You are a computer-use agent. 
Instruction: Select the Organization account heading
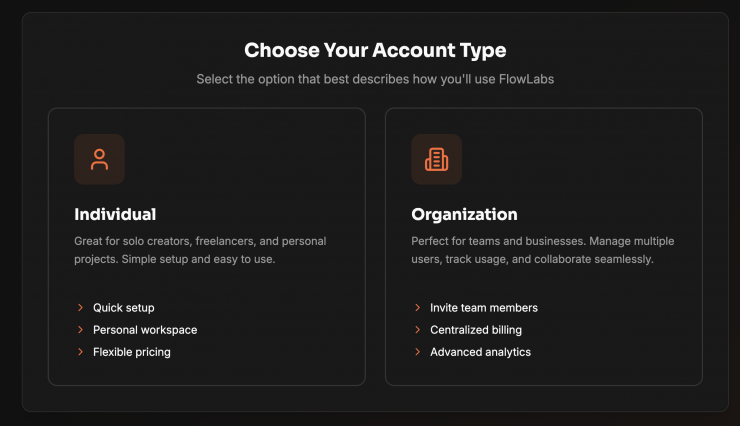pyautogui.click(x=464, y=214)
